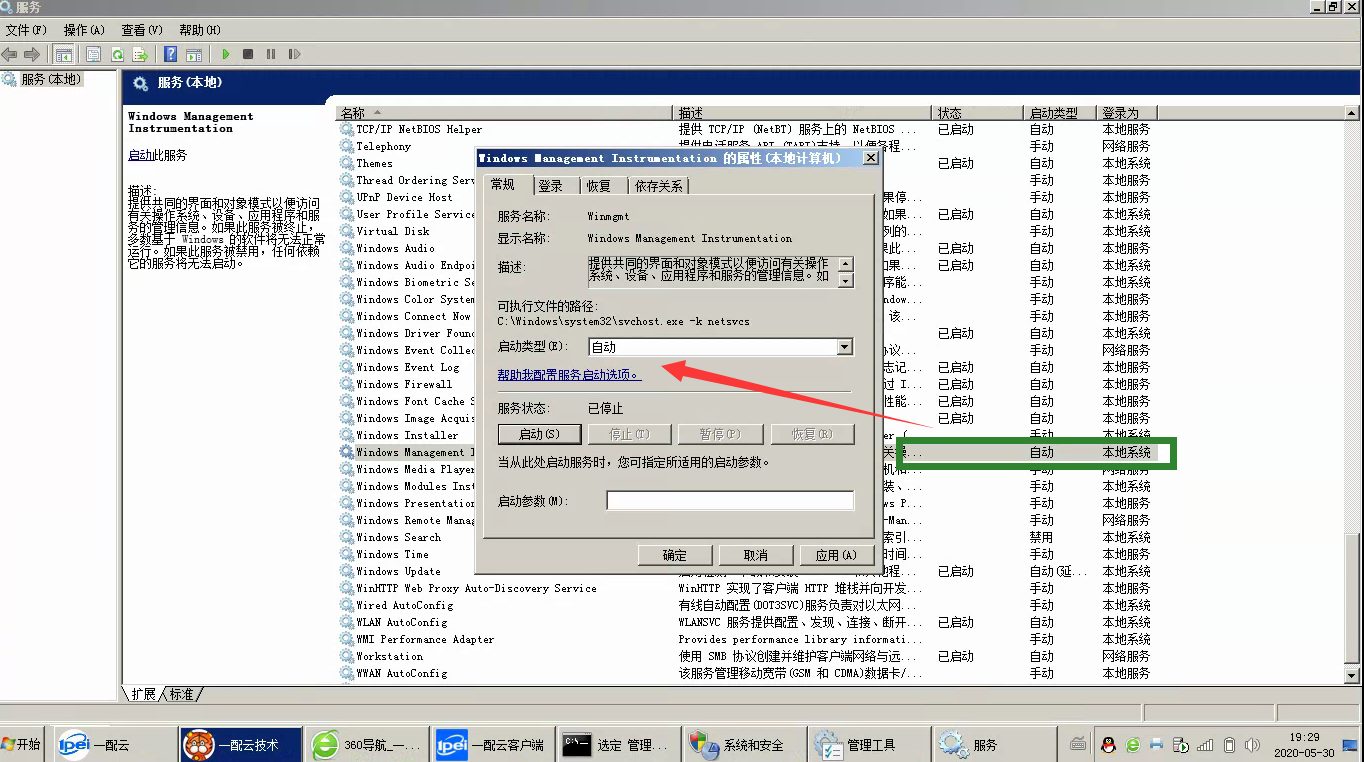Click the network signal bars tray icon
The image size is (1364, 762).
[1205, 745]
